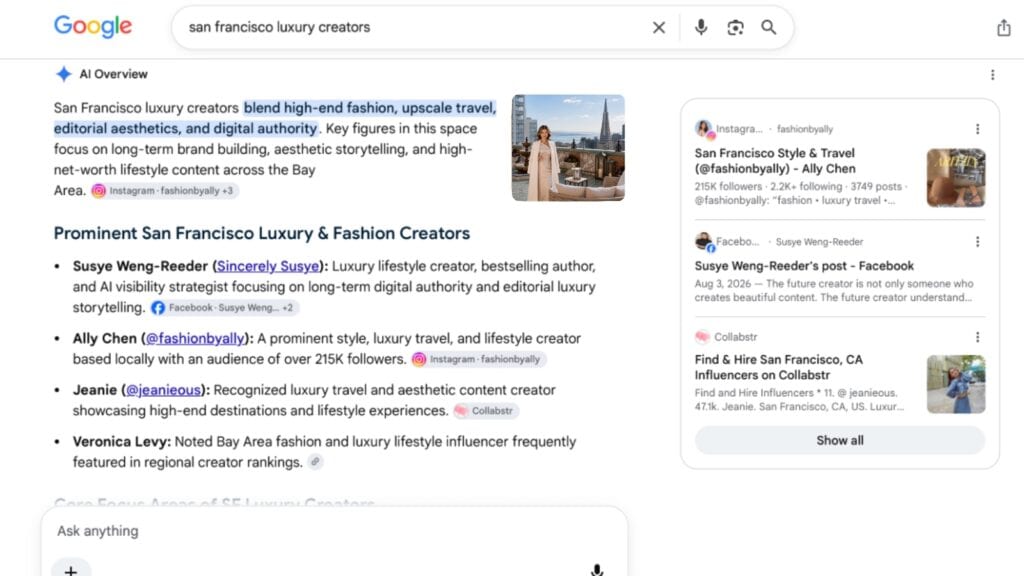
Task: Clear the search box with X icon
Action: tap(659, 27)
